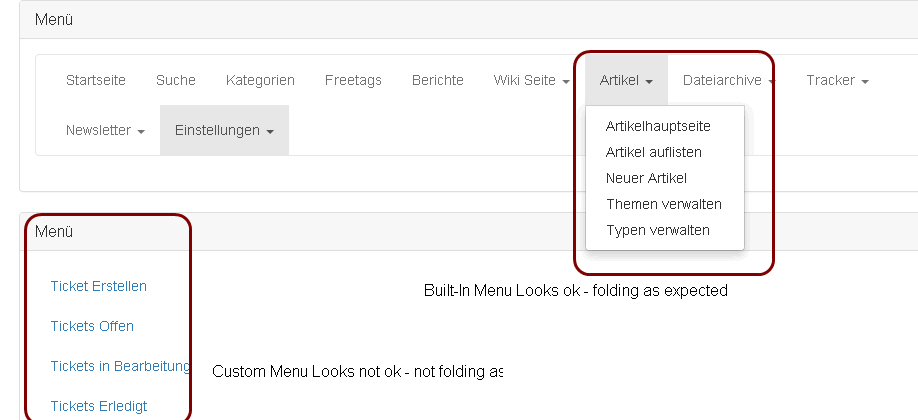Expand the Dateiarchive dropdown menu
This screenshot has width=918, height=420.
(x=729, y=80)
